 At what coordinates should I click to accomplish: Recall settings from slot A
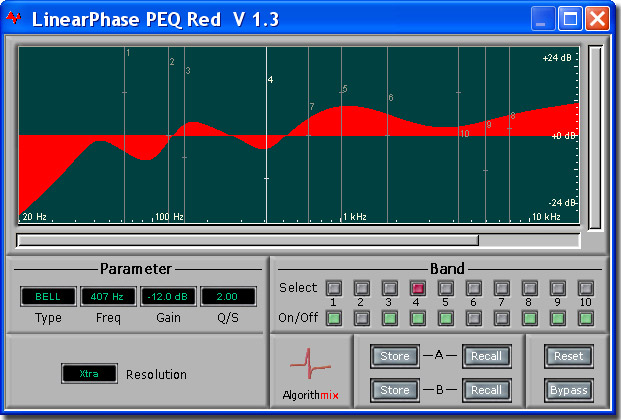pyautogui.click(x=486, y=356)
